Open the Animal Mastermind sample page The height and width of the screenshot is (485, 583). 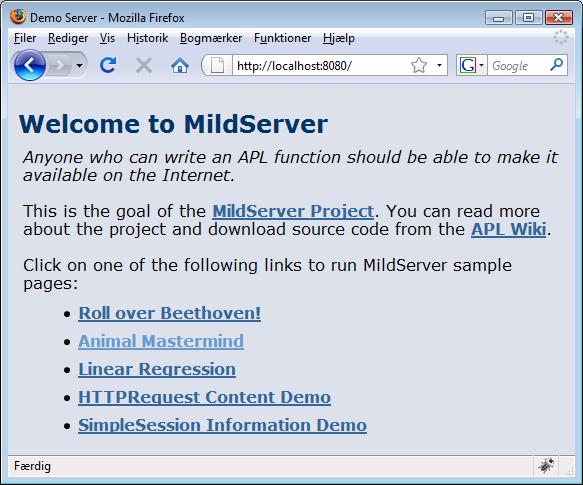[161, 341]
